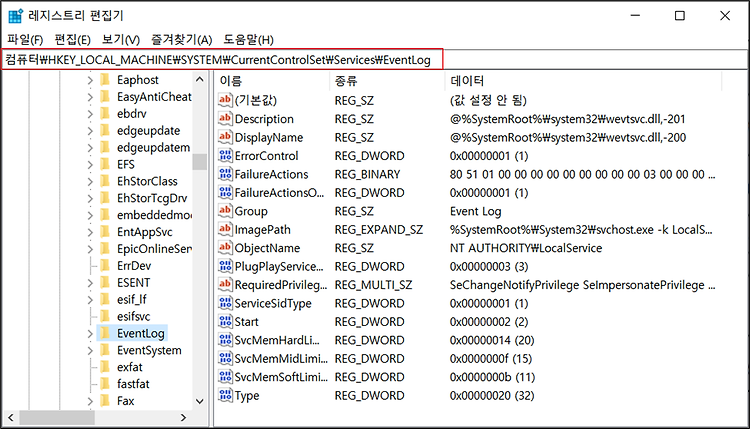
Task: Select the EhStorTcgDrv tree item
Action: coord(152,198)
